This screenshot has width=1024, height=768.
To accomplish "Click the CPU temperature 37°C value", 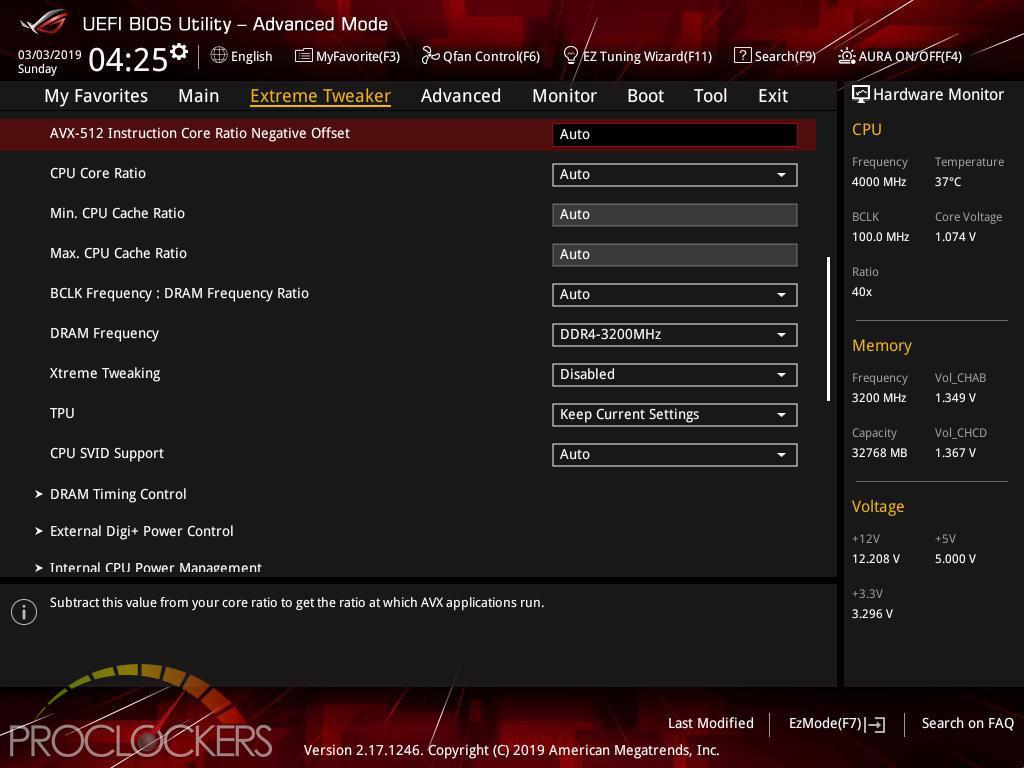I will pyautogui.click(x=948, y=182).
